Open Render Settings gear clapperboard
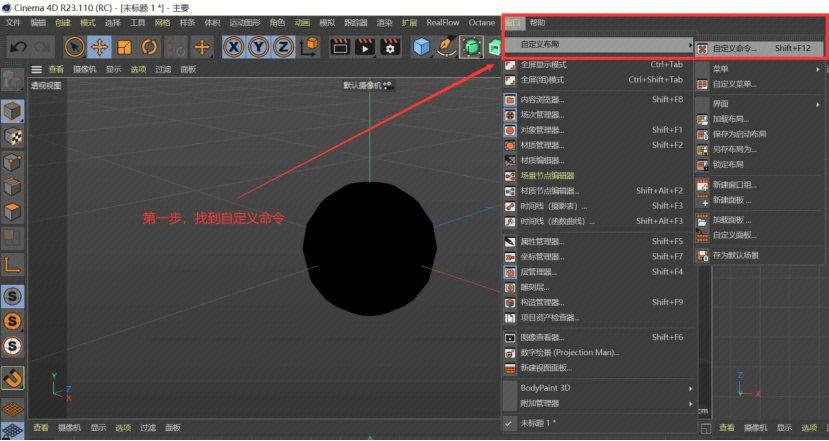829x441 pixels. 390,47
